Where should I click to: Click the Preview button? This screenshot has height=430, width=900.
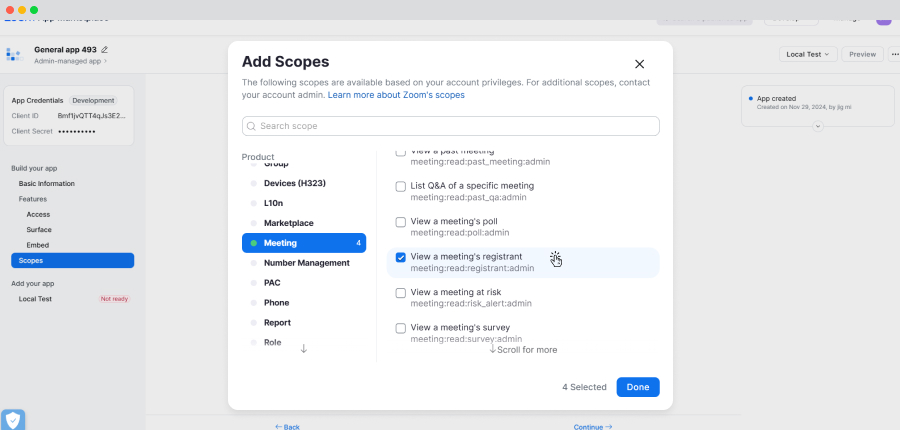pos(862,54)
